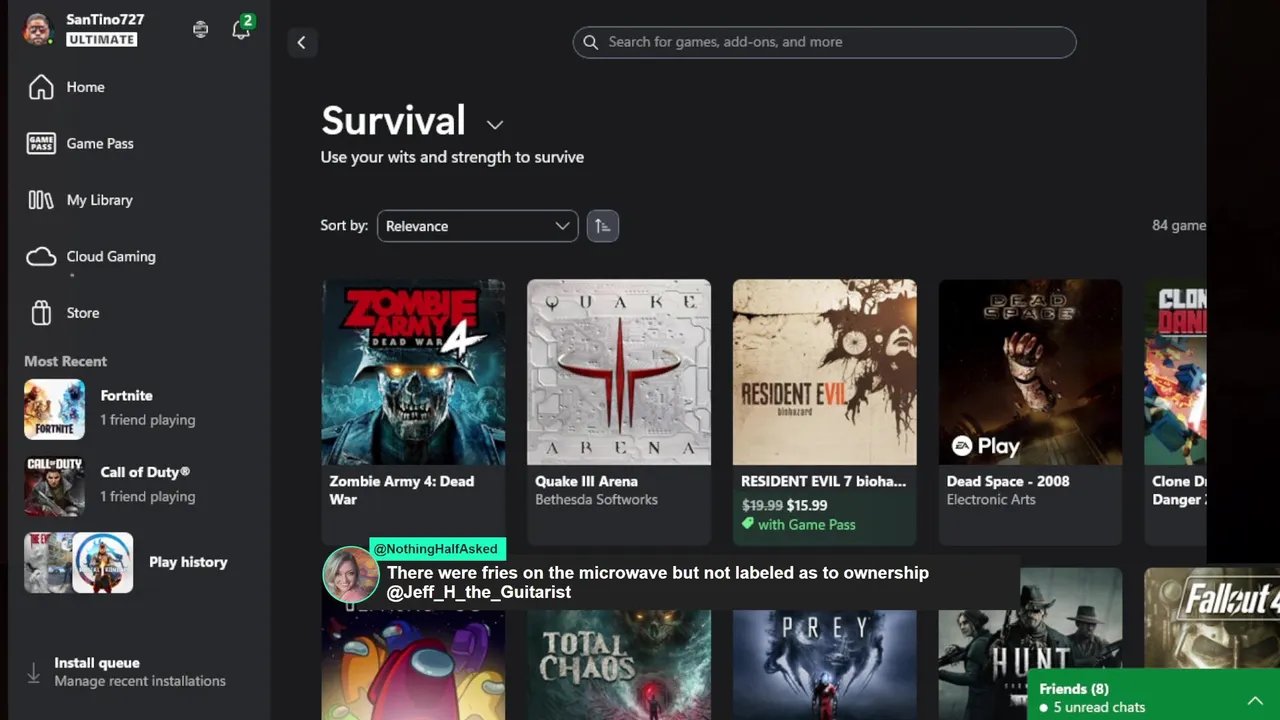
Task: Click the 84 games count text
Action: coord(1179,225)
